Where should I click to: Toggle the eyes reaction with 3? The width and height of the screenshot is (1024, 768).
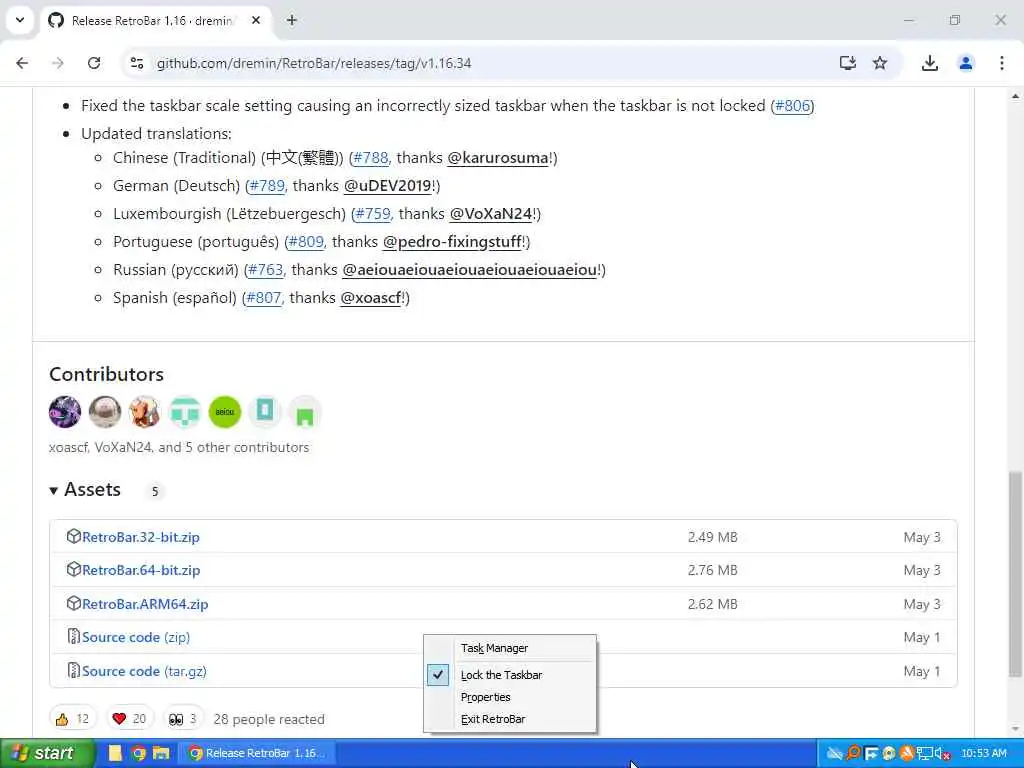183,719
